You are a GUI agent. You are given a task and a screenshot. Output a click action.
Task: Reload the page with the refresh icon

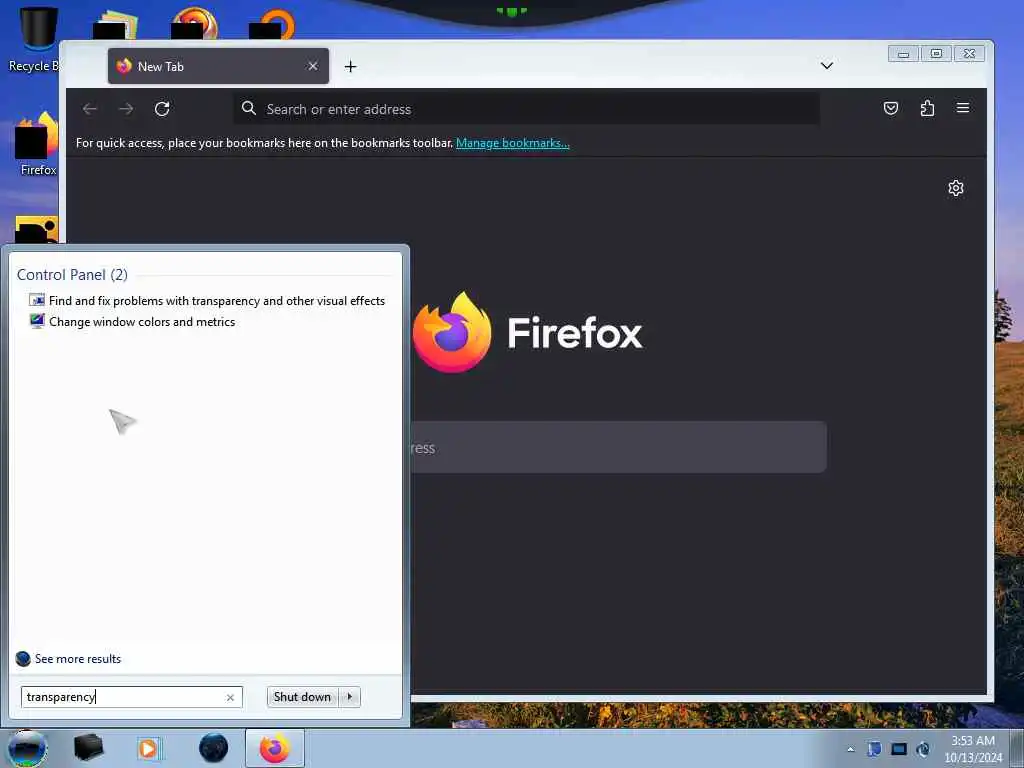[x=162, y=109]
